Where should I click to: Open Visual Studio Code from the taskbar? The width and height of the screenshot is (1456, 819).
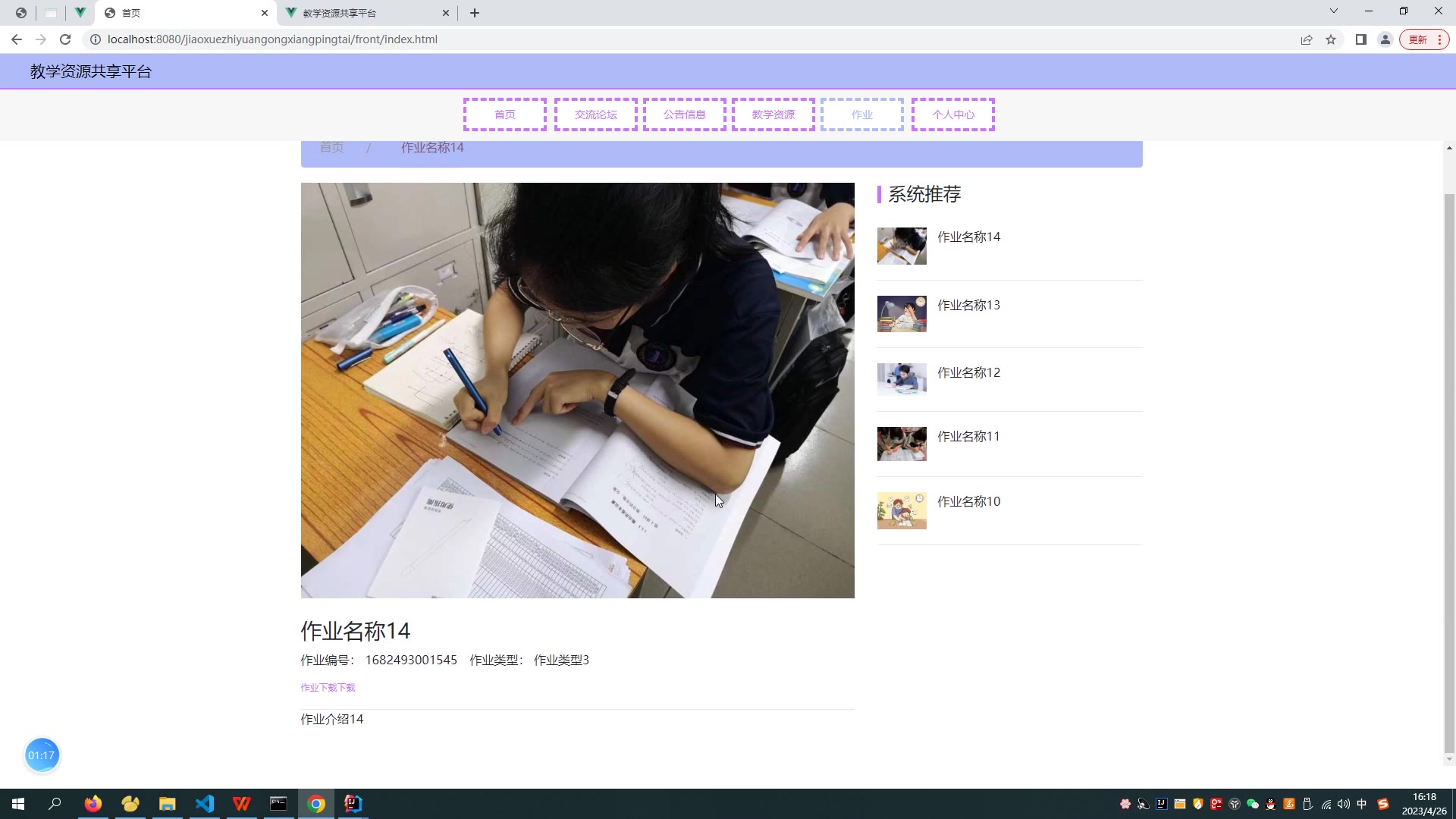205,804
